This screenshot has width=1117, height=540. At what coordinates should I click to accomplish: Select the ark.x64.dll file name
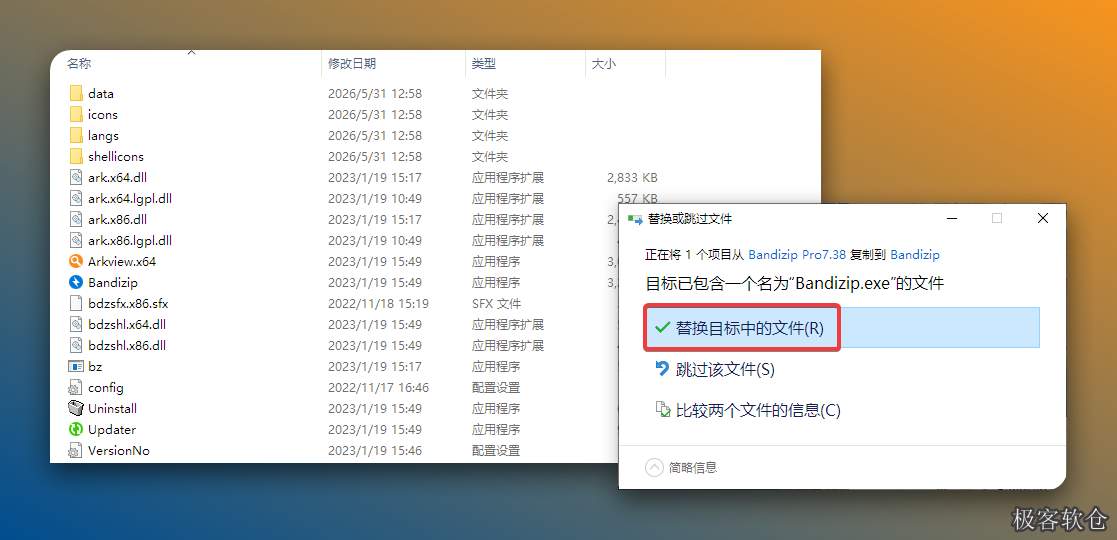tap(118, 177)
